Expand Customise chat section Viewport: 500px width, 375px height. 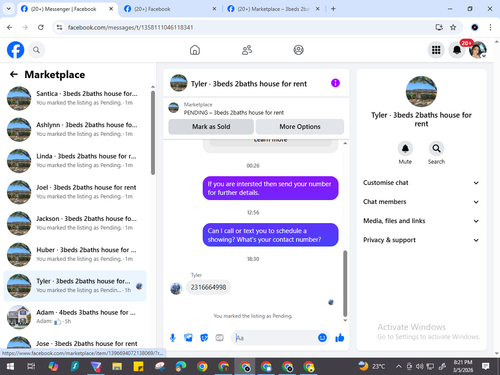tap(421, 183)
